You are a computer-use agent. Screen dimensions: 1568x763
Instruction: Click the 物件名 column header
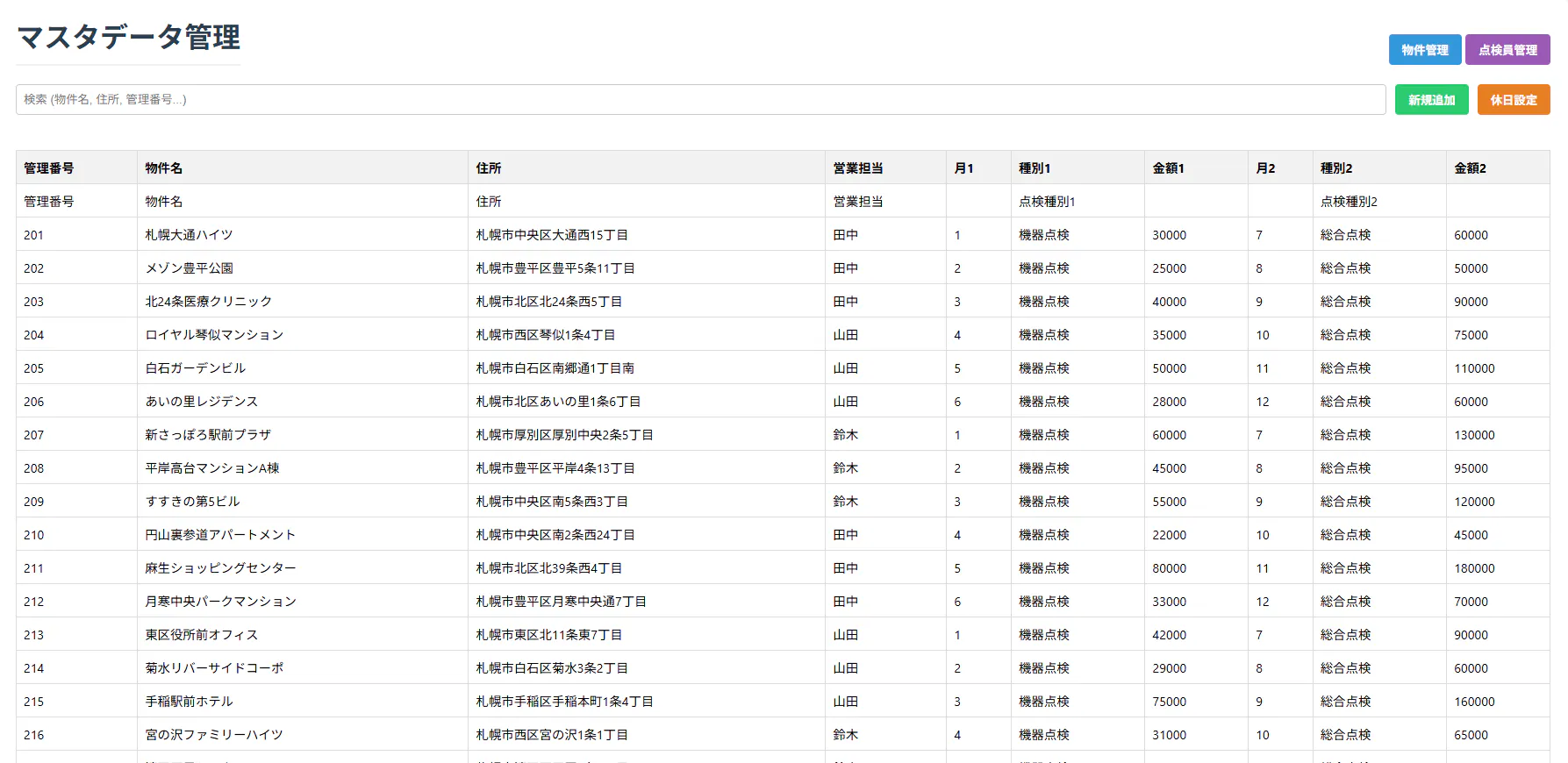pyautogui.click(x=164, y=168)
